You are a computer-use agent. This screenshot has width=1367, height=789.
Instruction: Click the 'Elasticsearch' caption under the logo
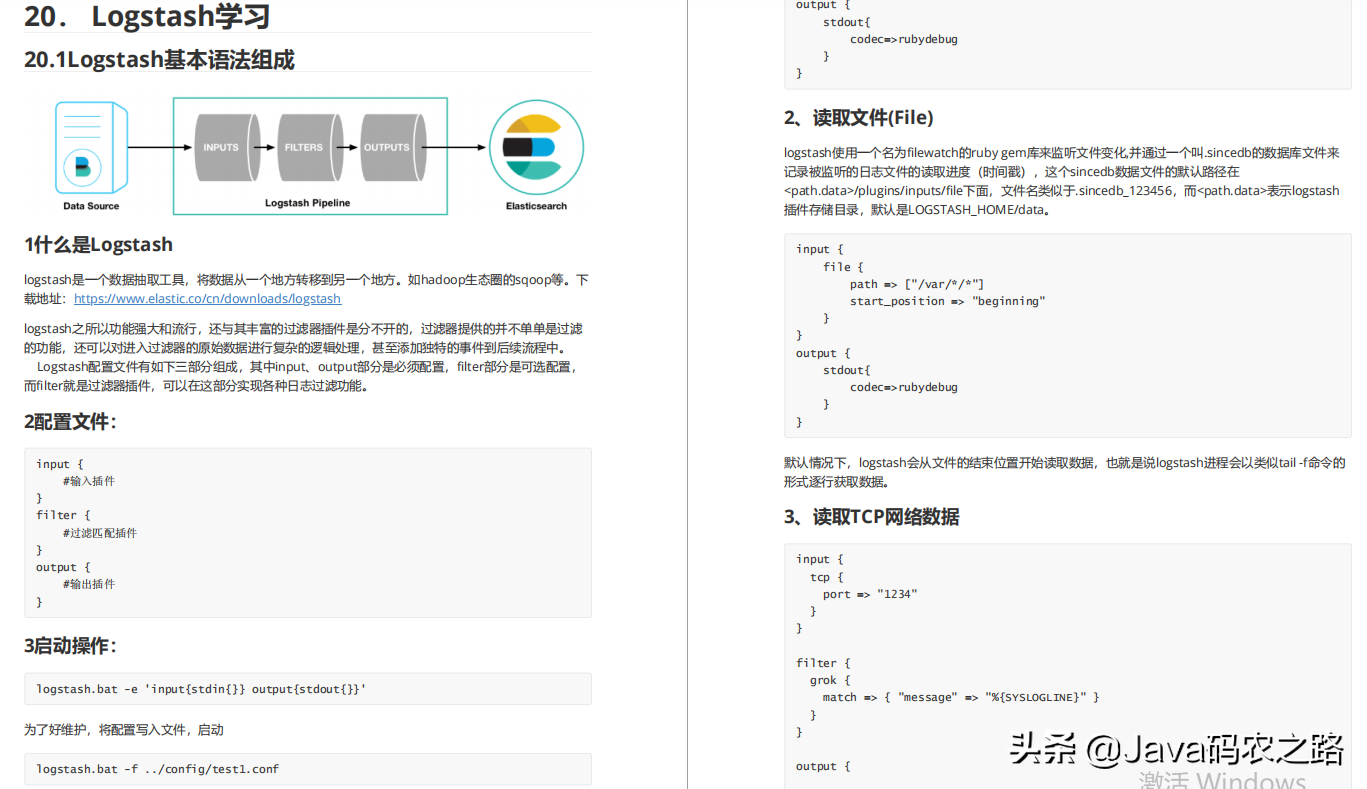click(x=536, y=206)
